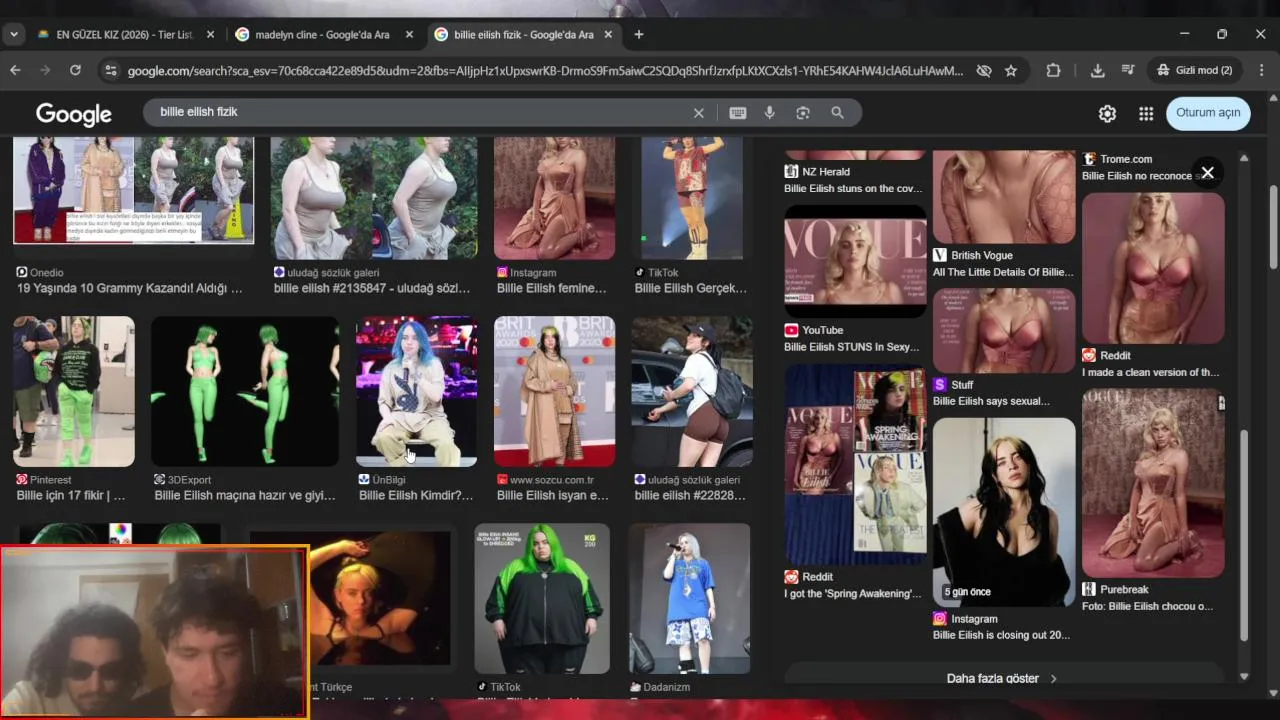Viewport: 1280px width, 720px height.
Task: Open site information icon in address bar
Action: (111, 70)
